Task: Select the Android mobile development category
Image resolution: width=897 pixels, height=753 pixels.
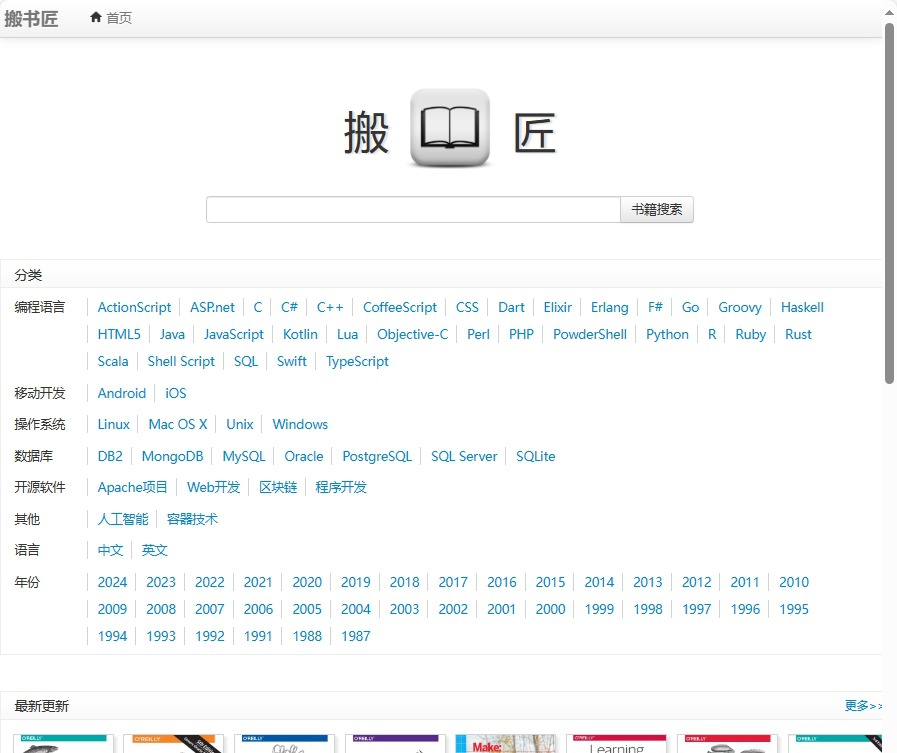Action: 121,393
